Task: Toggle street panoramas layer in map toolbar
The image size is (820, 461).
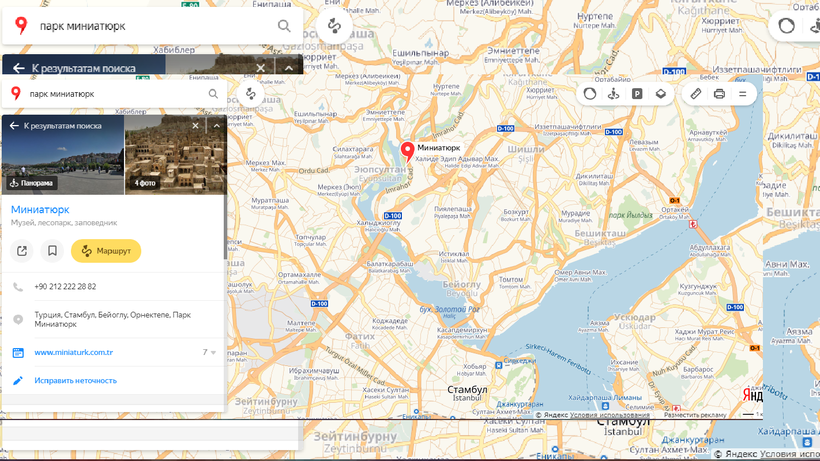Action: pos(613,94)
